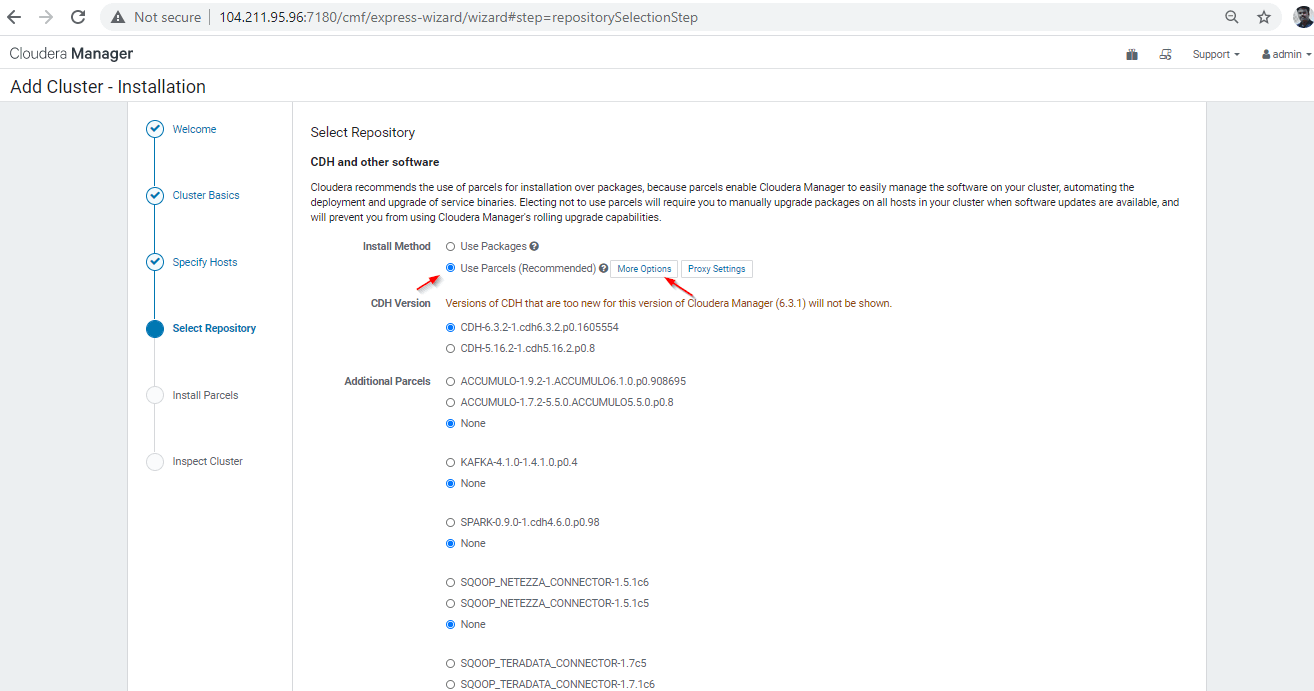
Task: Click the help icon beside Use Packages
Action: (x=534, y=246)
